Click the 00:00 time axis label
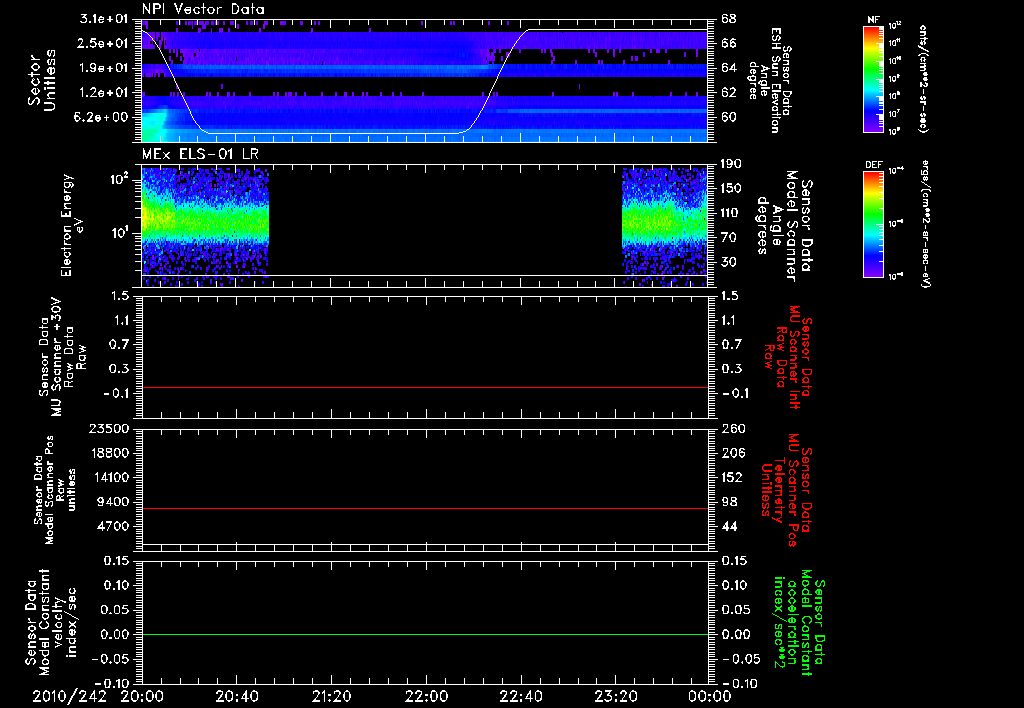This screenshot has width=1024, height=708. click(709, 696)
